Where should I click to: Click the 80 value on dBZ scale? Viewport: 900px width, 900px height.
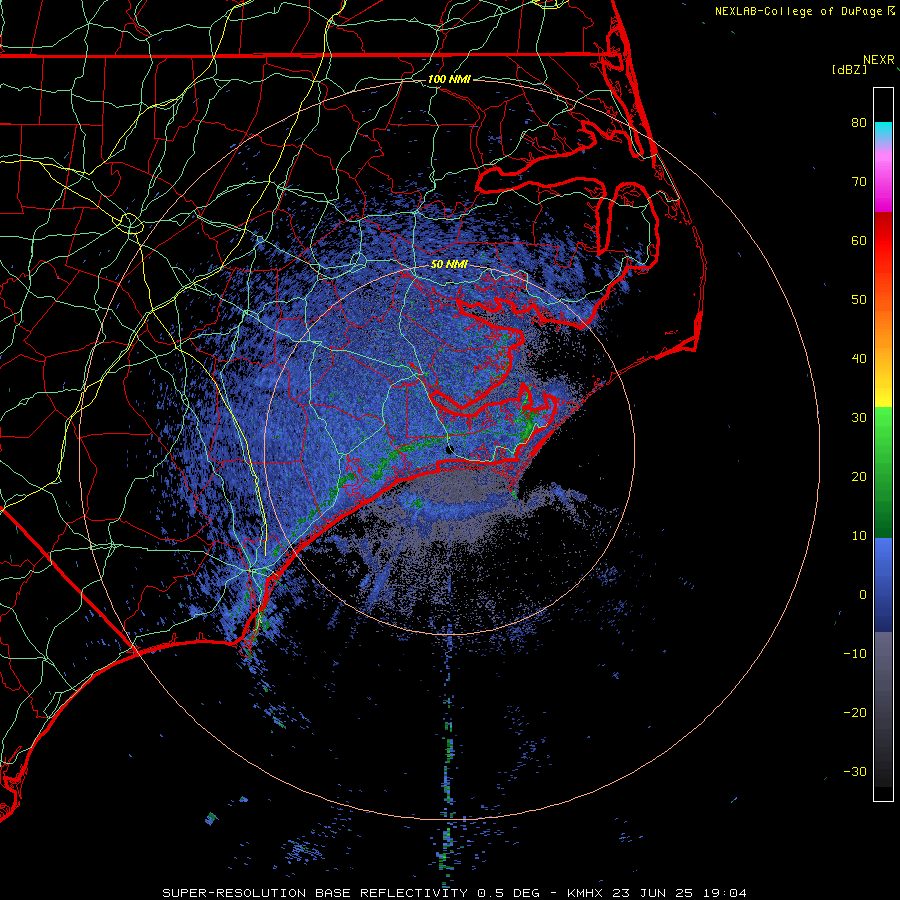(x=859, y=123)
